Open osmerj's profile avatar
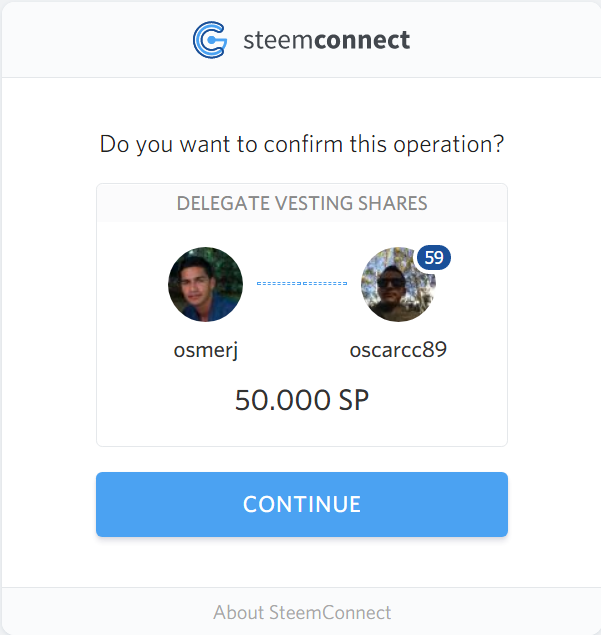 pyautogui.click(x=205, y=285)
